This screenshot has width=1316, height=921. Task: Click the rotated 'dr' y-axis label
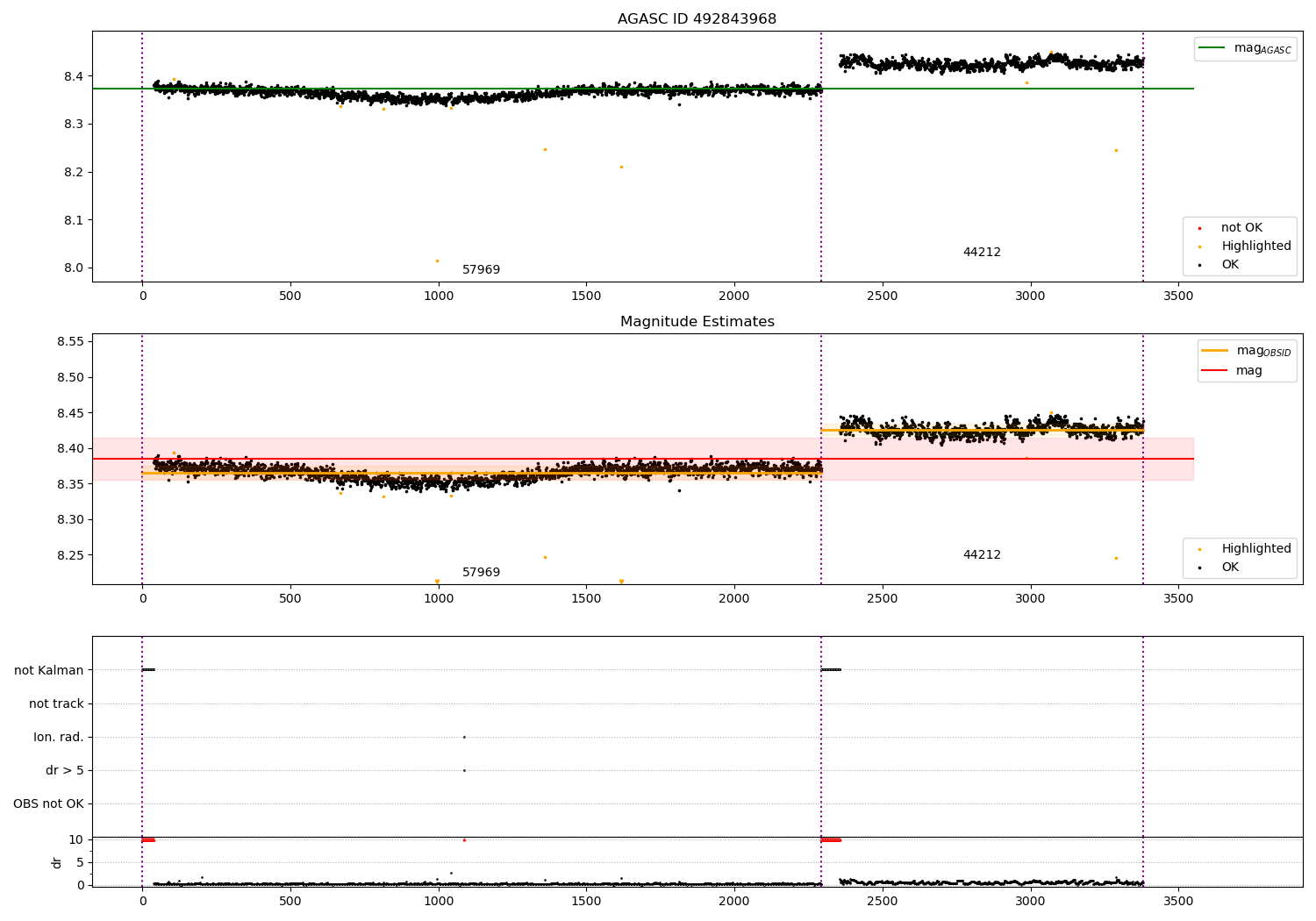pos(57,862)
